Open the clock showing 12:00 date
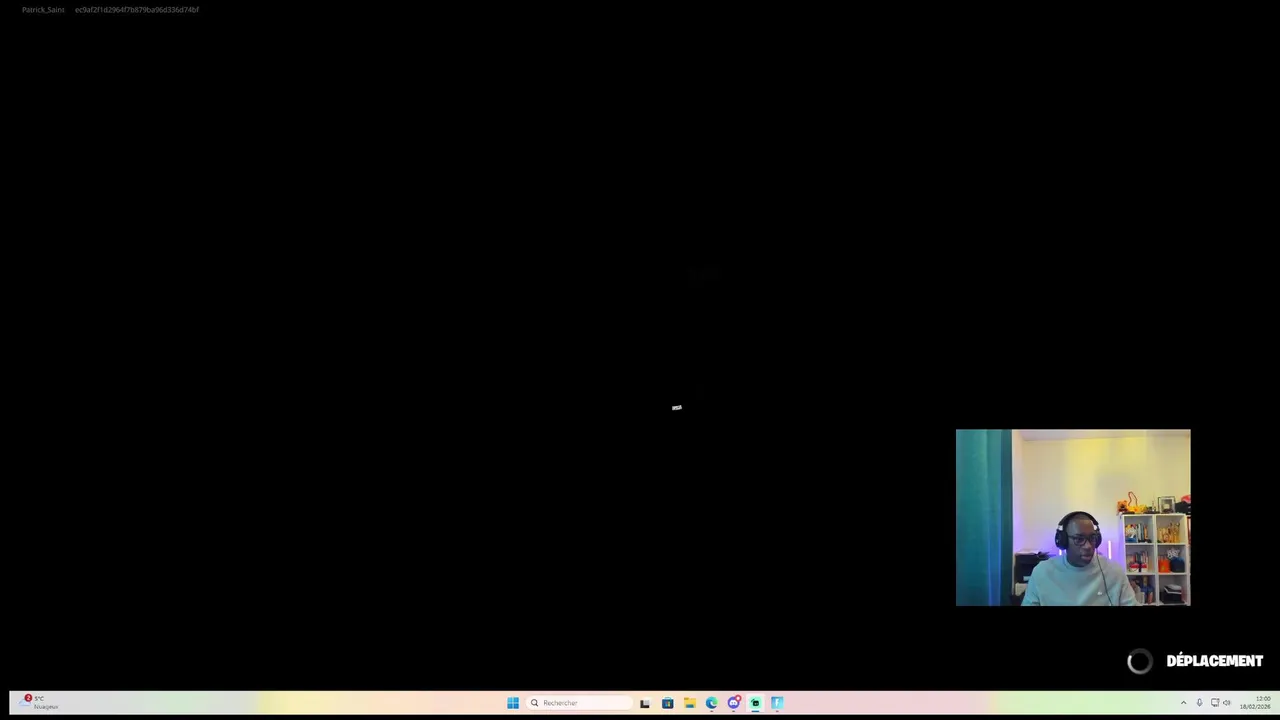This screenshot has width=1280, height=720. [1256, 703]
